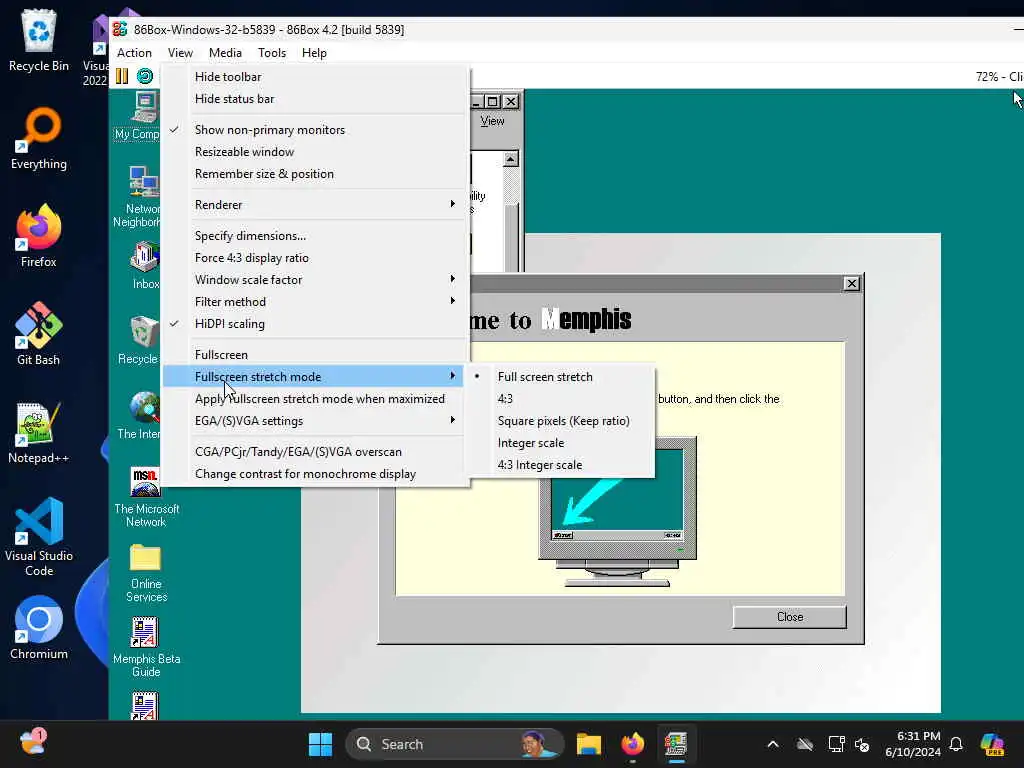
Task: Select the Everything search desktop icon
Action: (39, 138)
